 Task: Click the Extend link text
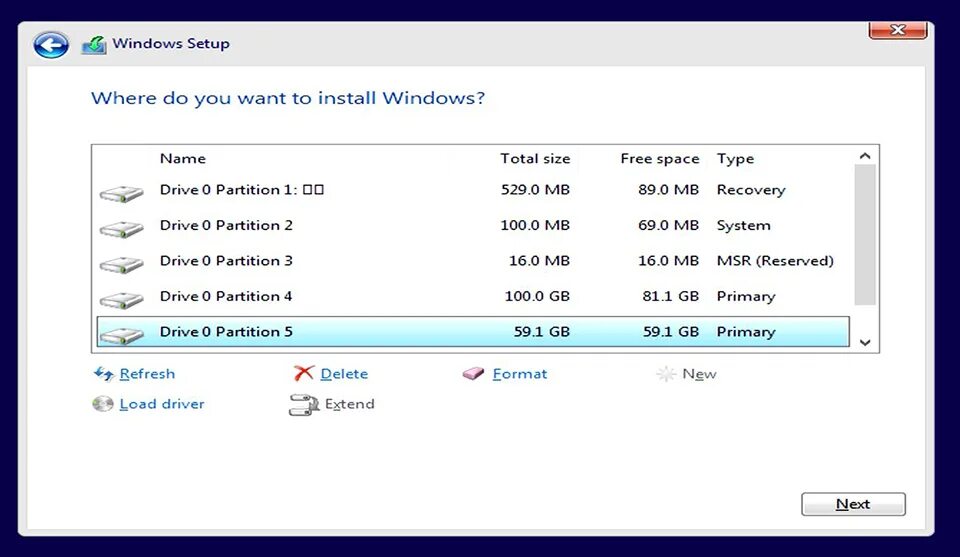tap(350, 404)
